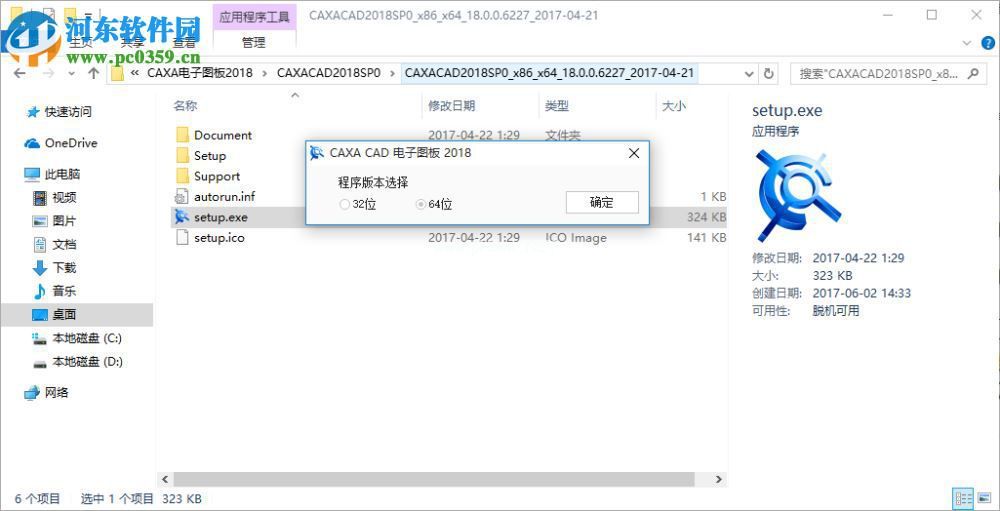Open the Document folder icon
Screen dimensions: 1000x511
[x=182, y=135]
